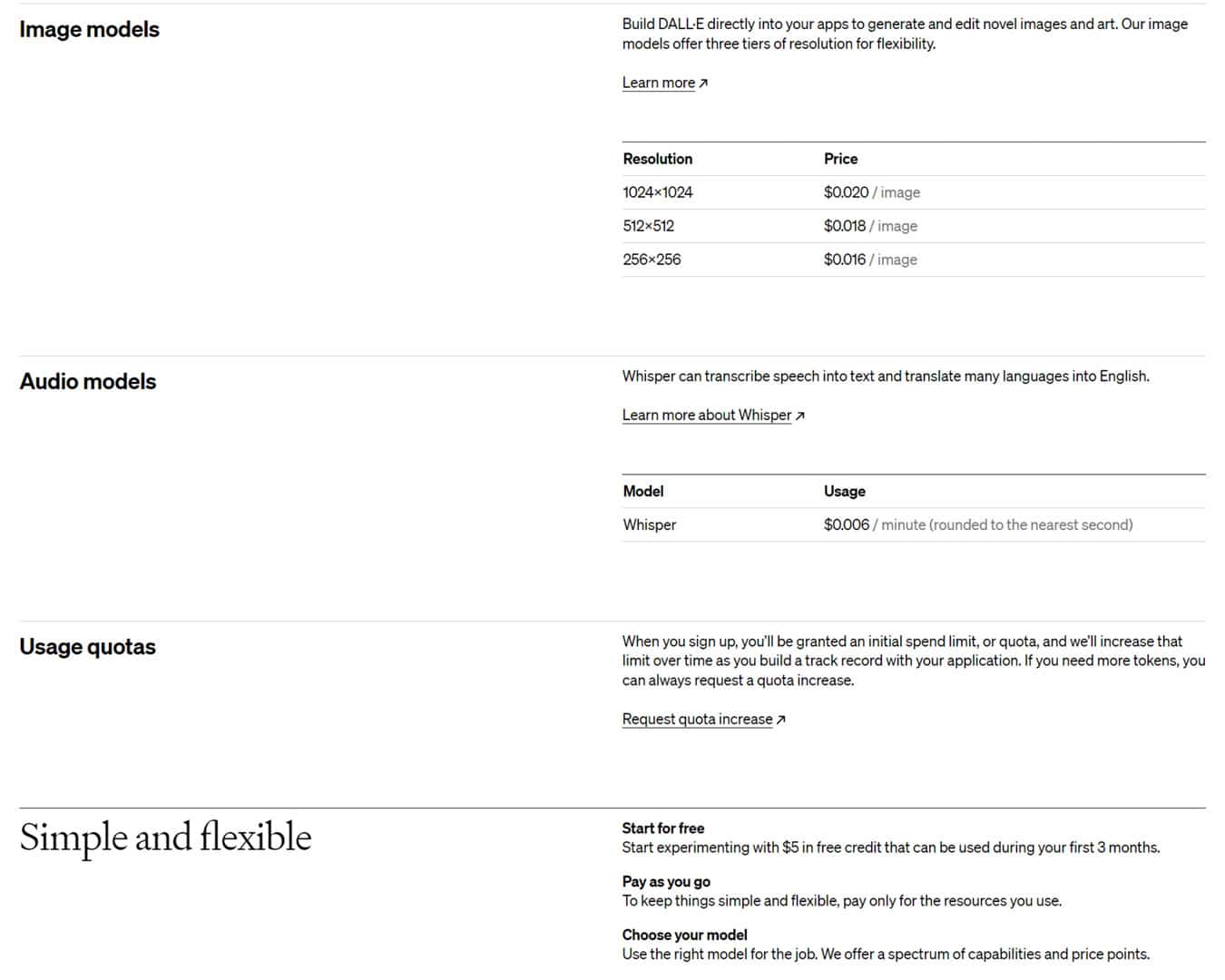Image resolution: width=1225 pixels, height=980 pixels.
Task: Click the $0.020 / image price
Action: coord(871,192)
